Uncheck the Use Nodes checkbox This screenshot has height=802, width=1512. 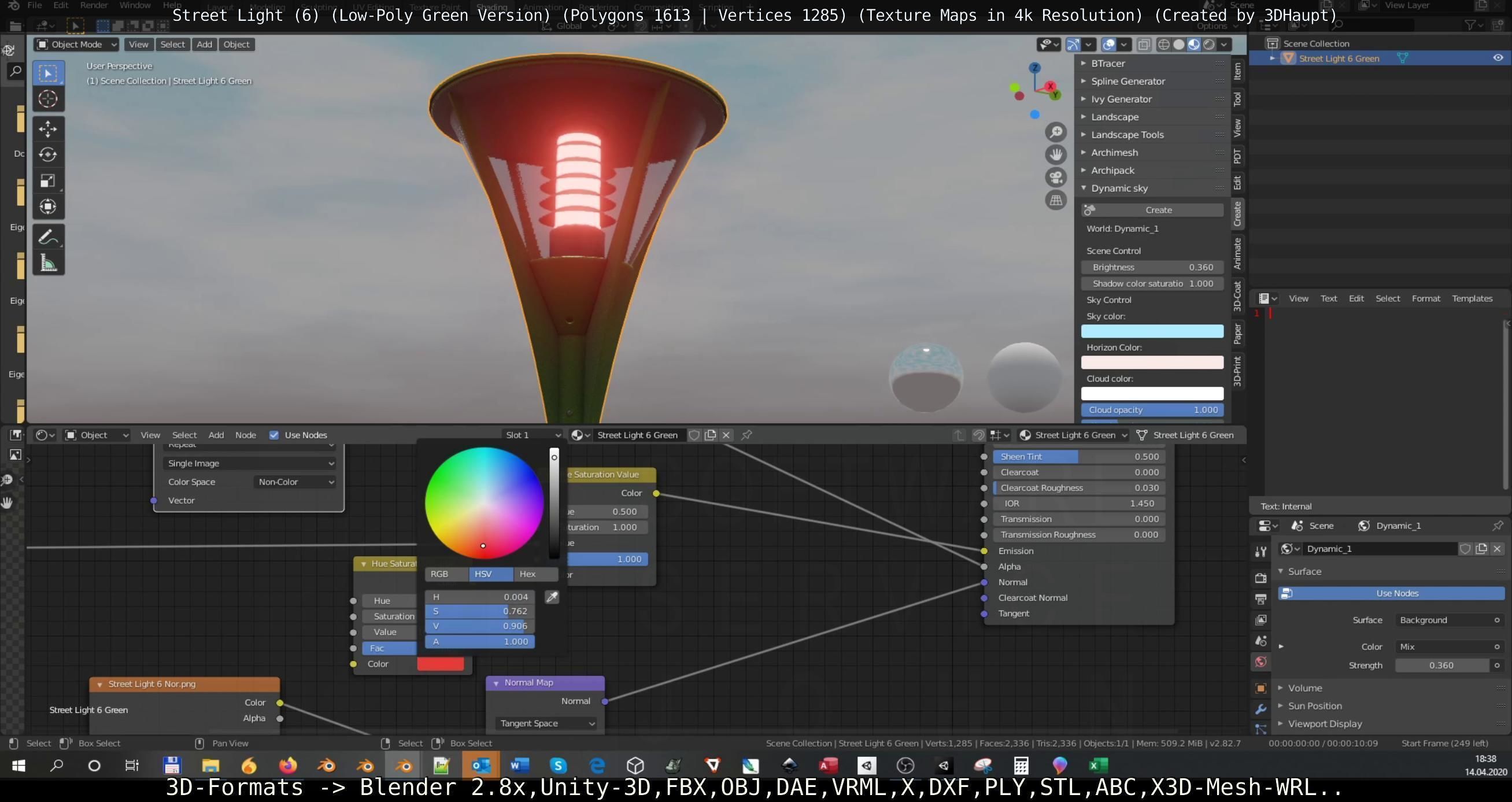[273, 435]
